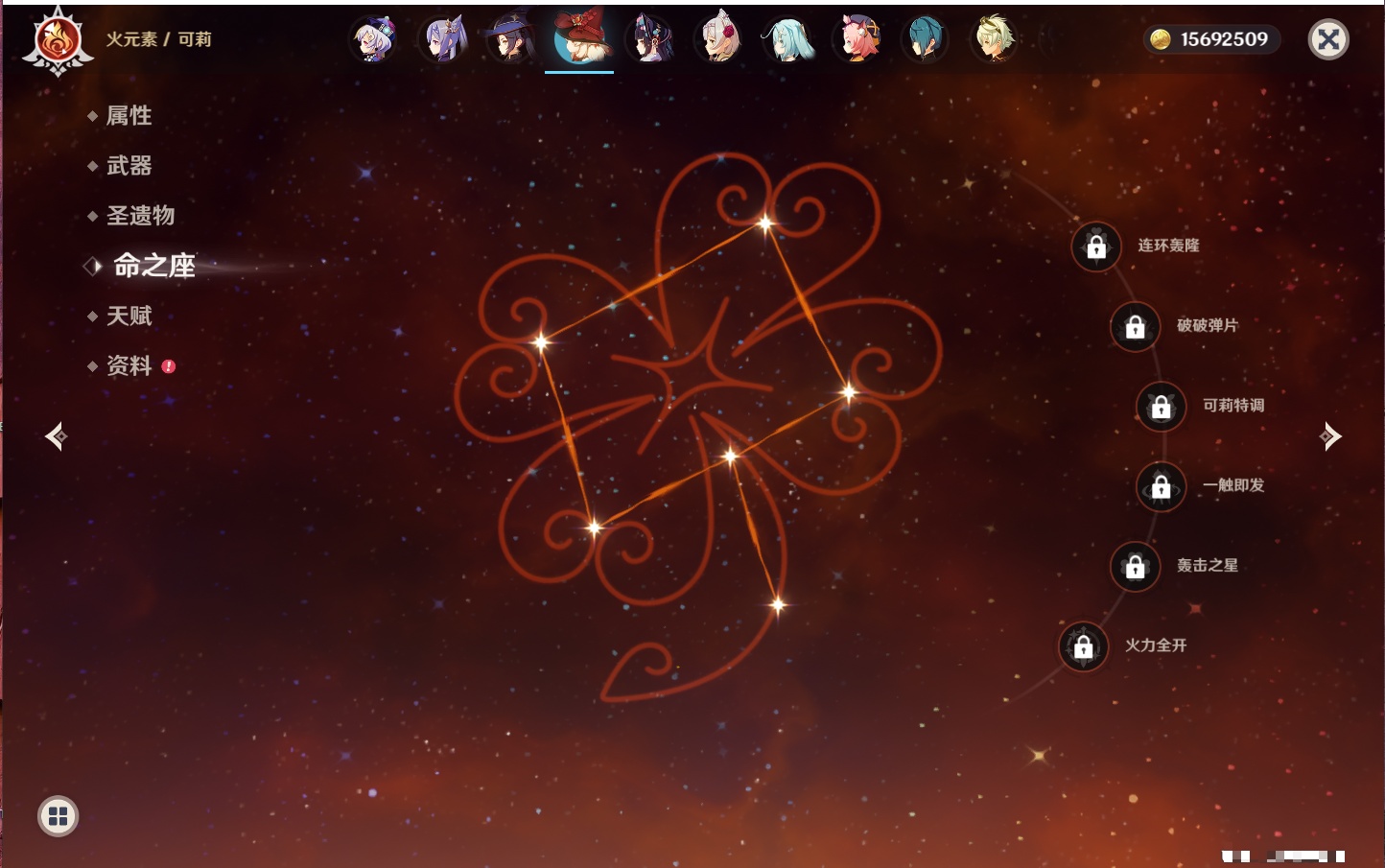Open the locked 连环轰隆 constellation node
The width and height of the screenshot is (1385, 868).
tap(1096, 246)
